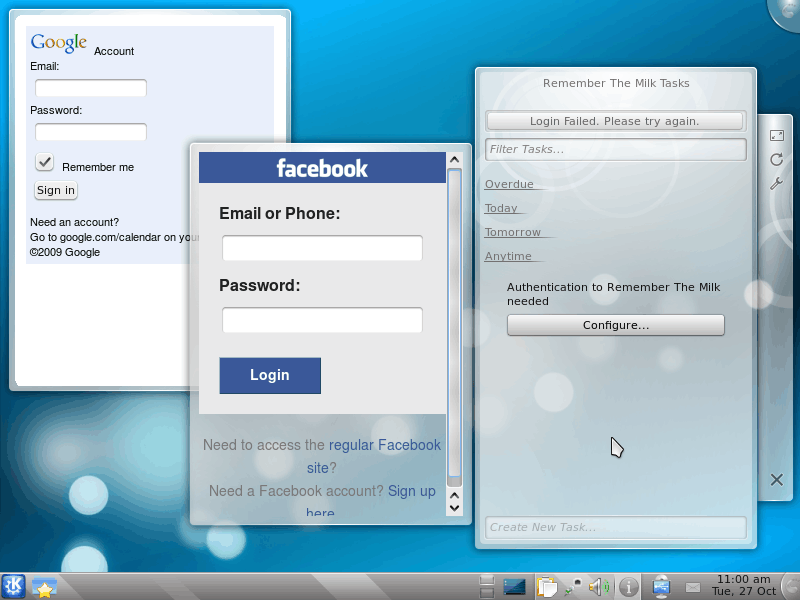The height and width of the screenshot is (600, 800).
Task: Open the desktop toolbox in the screen corner
Action: 786,11
